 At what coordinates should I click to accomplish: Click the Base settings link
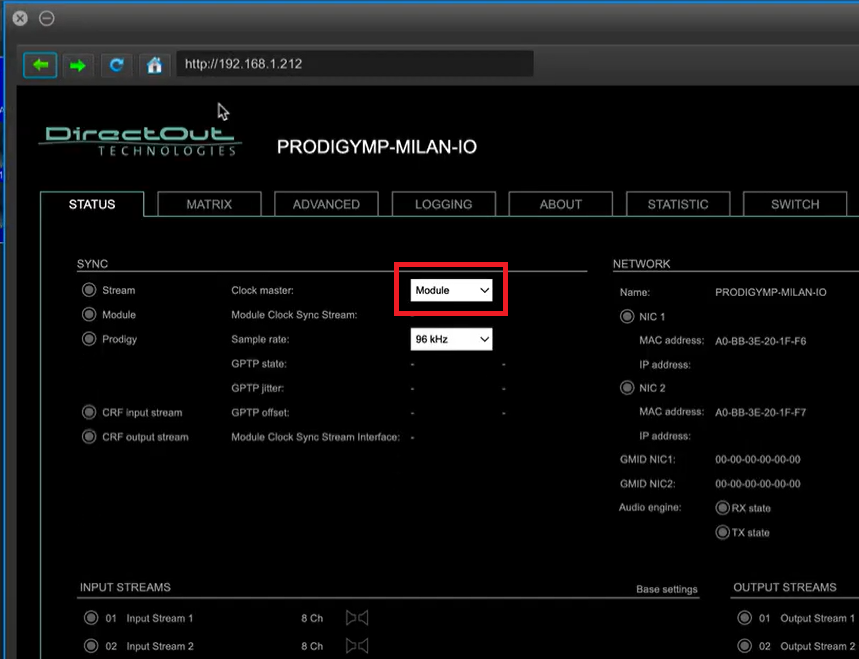click(x=667, y=589)
